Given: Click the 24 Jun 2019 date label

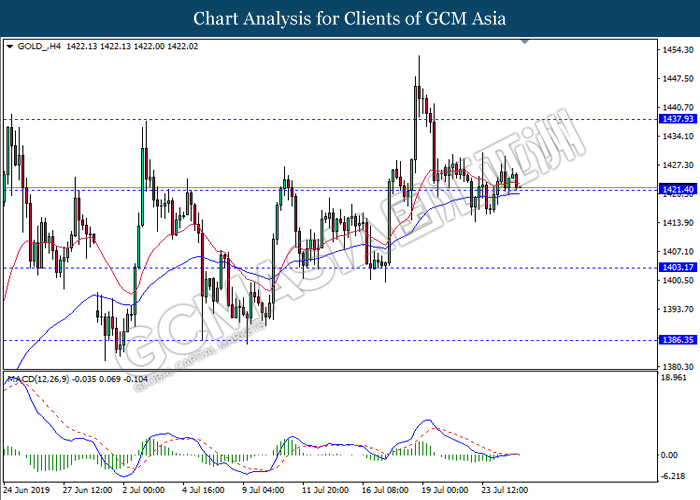Looking at the screenshot, I should [x=27, y=490].
